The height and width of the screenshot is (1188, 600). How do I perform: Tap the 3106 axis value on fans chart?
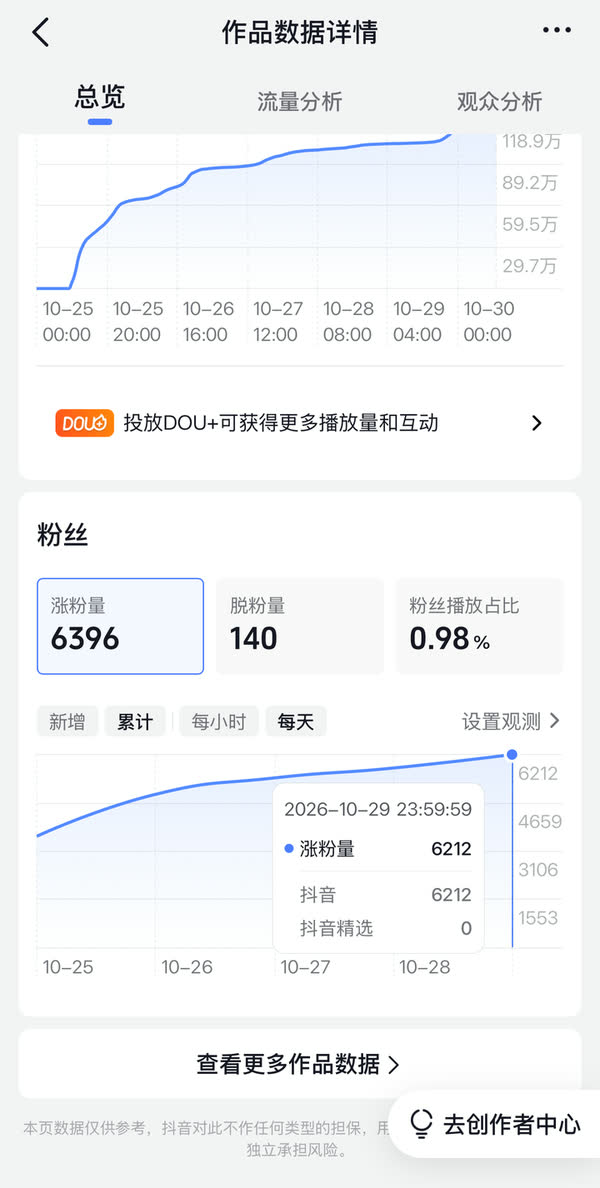pos(539,869)
